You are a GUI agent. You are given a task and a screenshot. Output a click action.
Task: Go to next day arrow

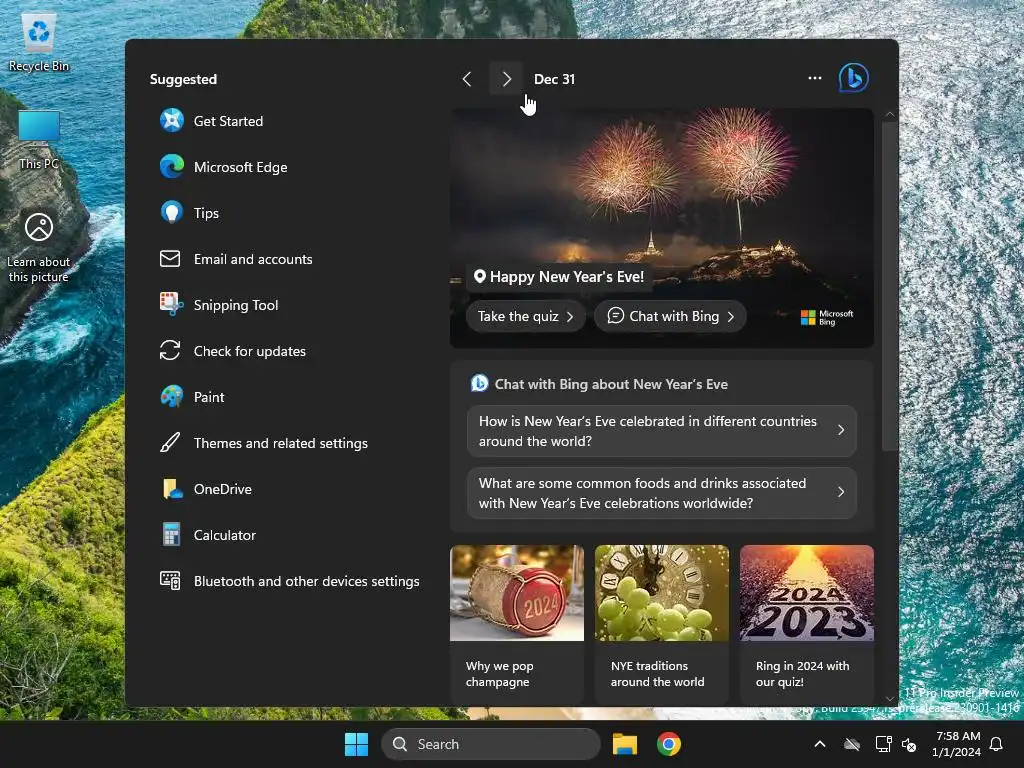click(506, 79)
